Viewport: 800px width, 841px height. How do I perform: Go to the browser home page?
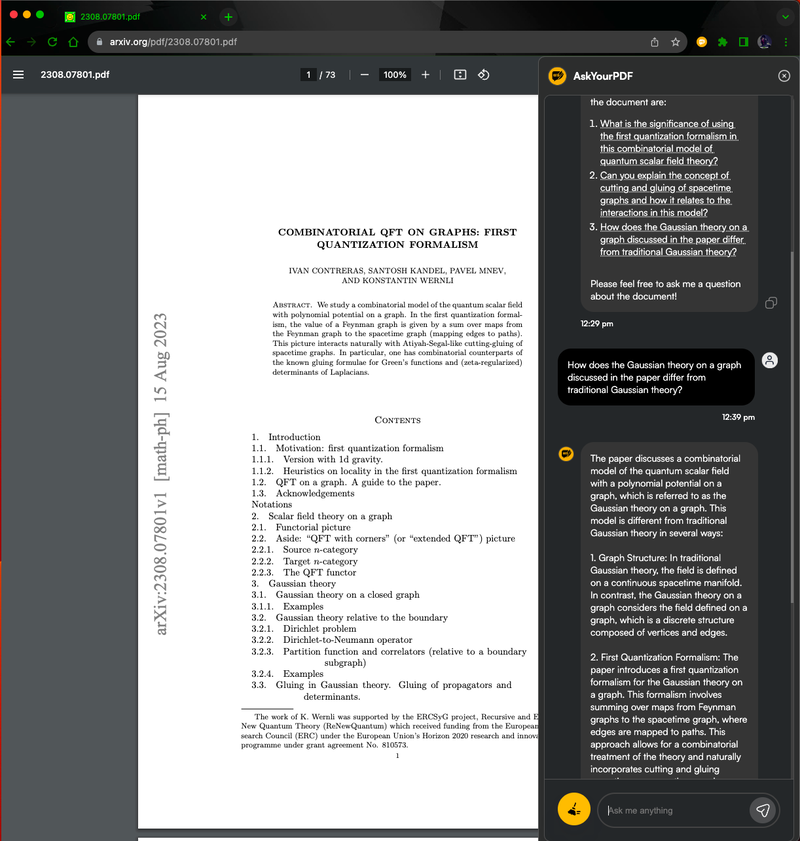pos(73,42)
